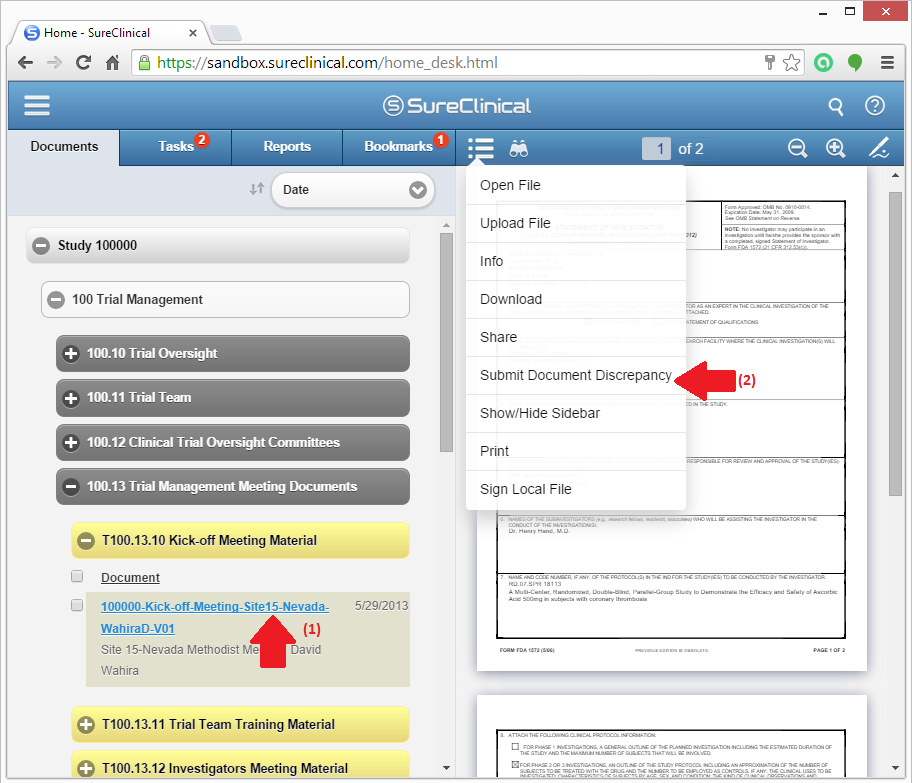This screenshot has height=783, width=912.
Task: Go back with browser back arrow
Action: tap(26, 63)
